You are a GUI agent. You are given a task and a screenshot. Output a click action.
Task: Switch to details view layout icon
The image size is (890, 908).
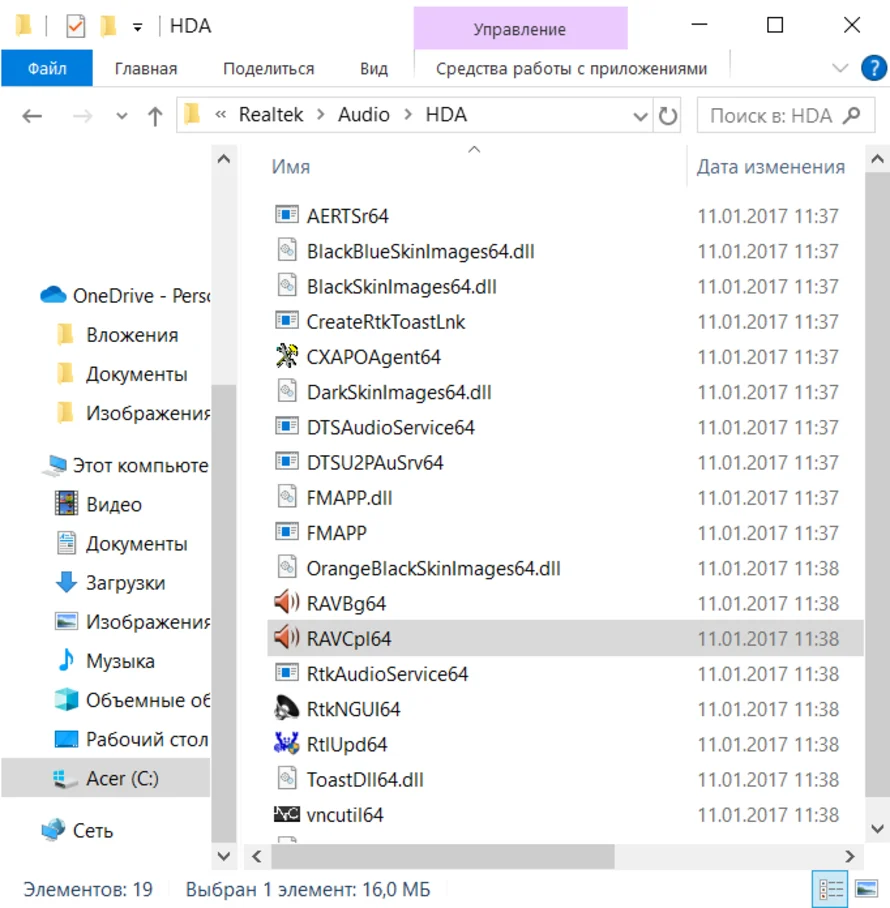pos(830,888)
